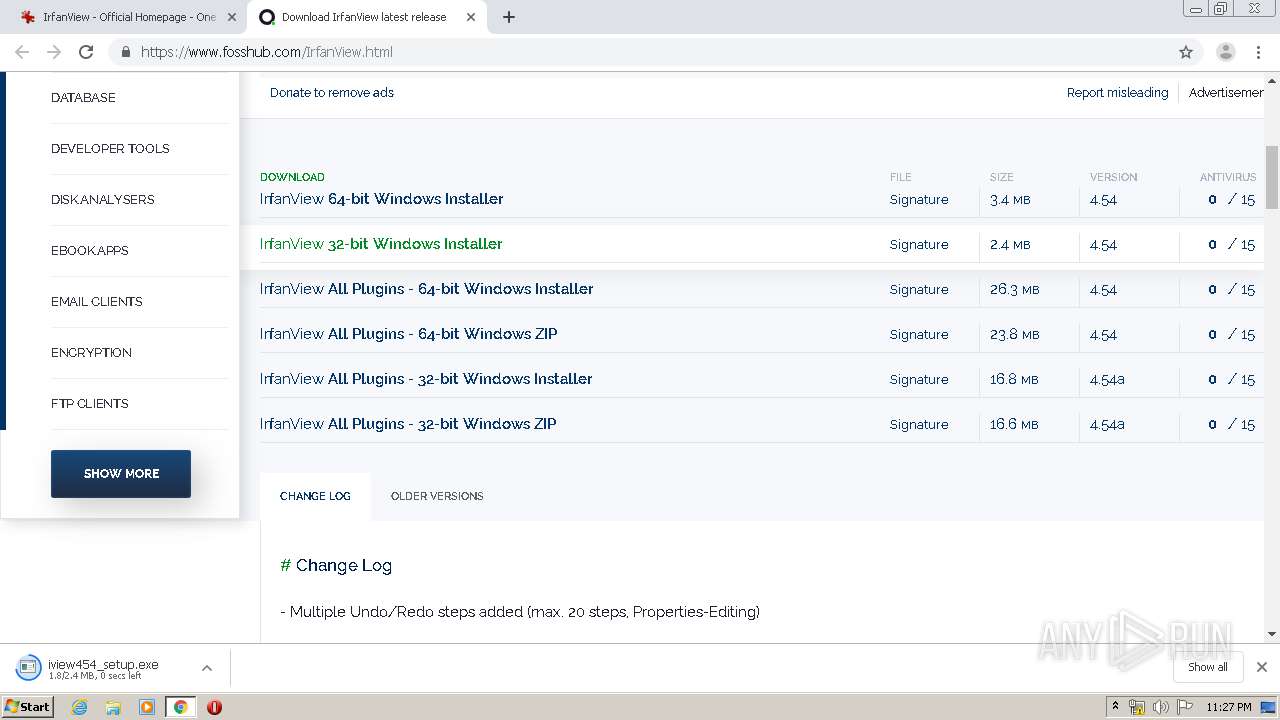This screenshot has height=720, width=1280.
Task: Click the 11:27 PM taskbar clock
Action: coord(1229,707)
